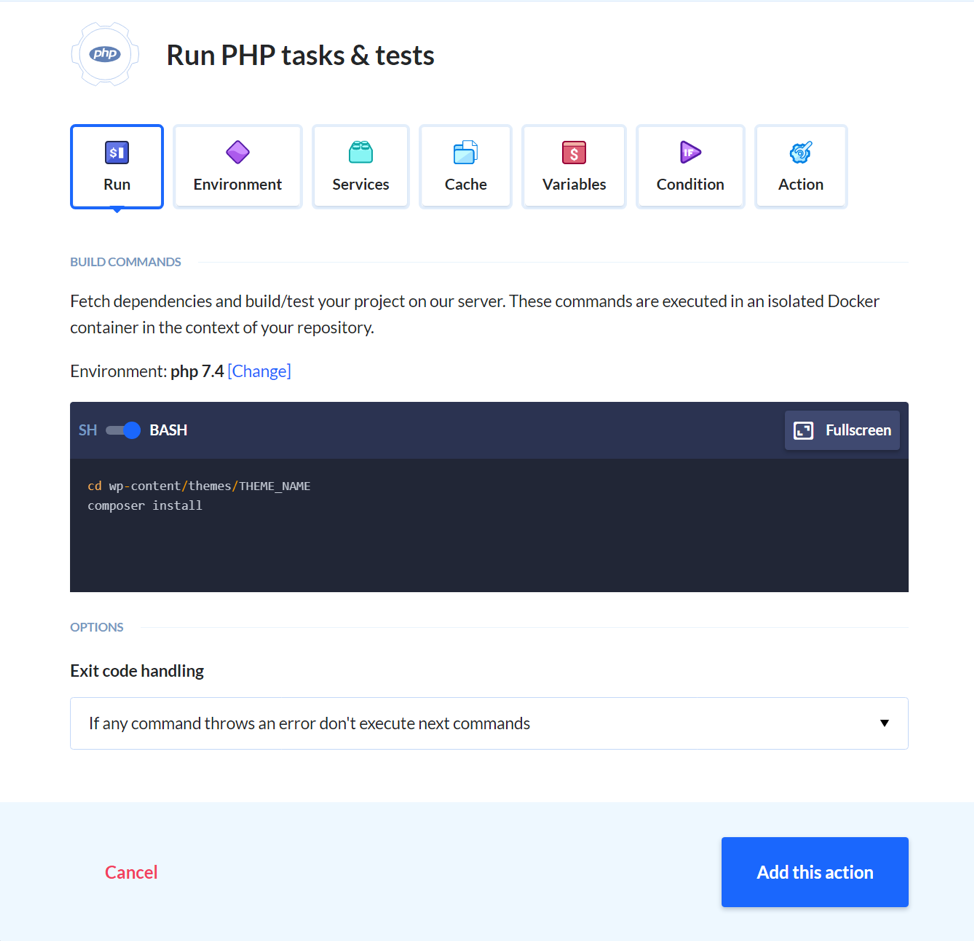The height and width of the screenshot is (941, 974).
Task: Click the Variables dollar-sign icon
Action: click(573, 151)
